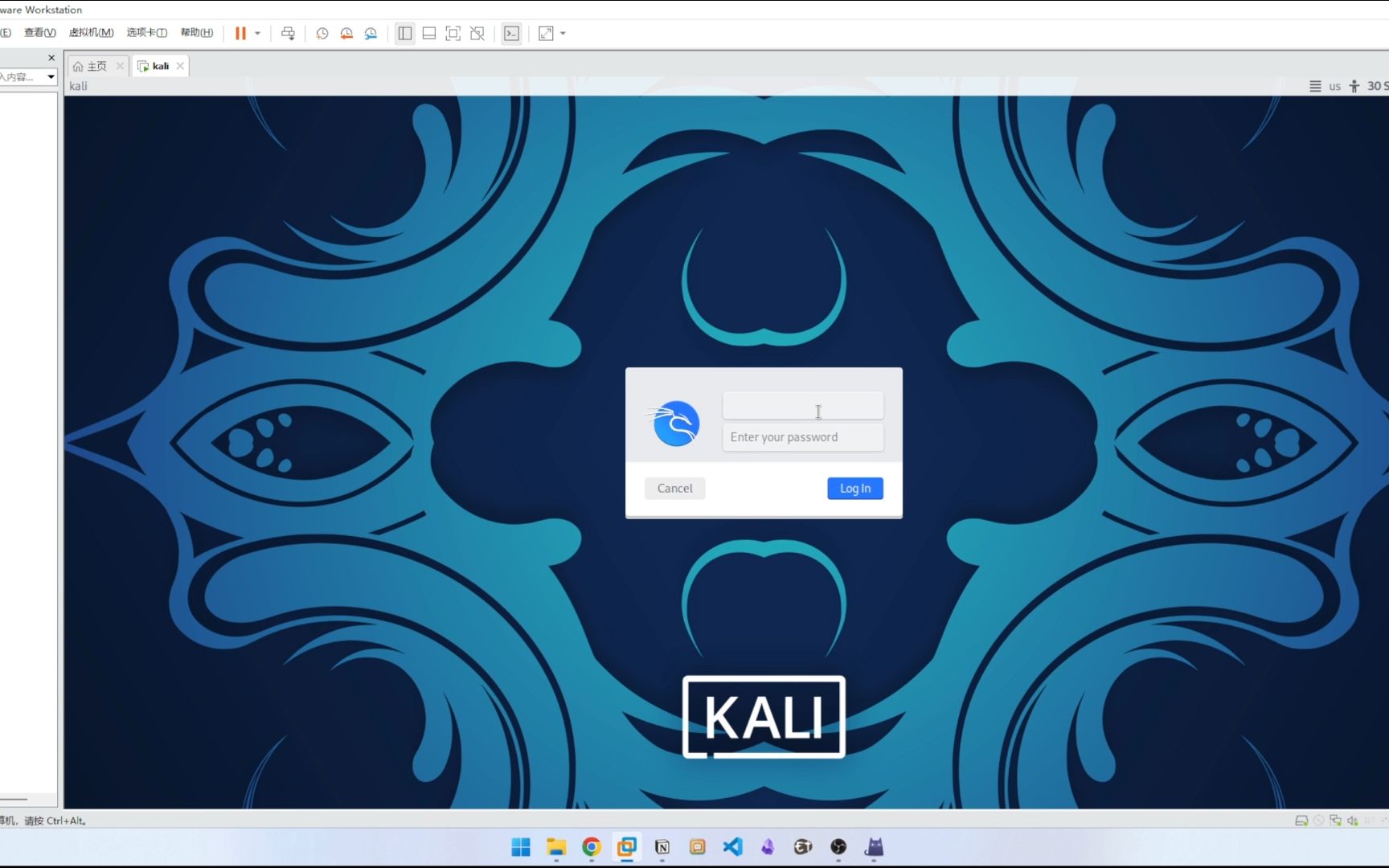Pause the virtual machine with the orange pause icon

coord(240,33)
